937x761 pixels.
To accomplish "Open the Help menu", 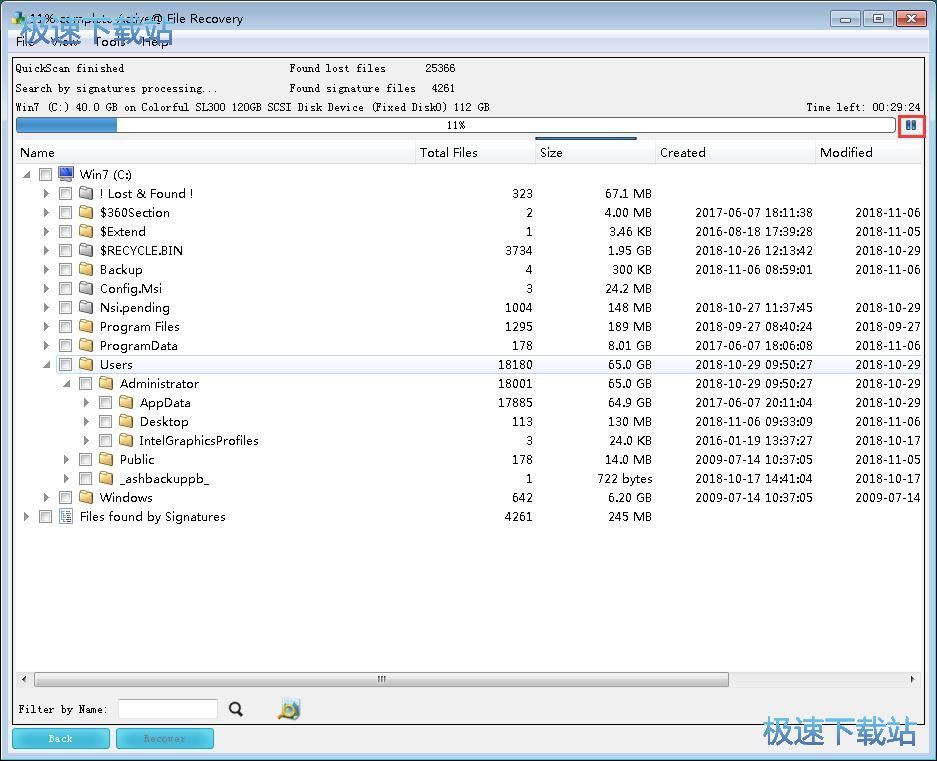I will [155, 42].
